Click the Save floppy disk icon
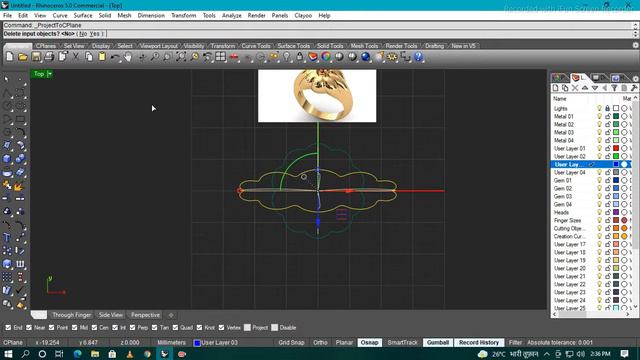Viewport: 640px width, 360px height. pos(36,57)
